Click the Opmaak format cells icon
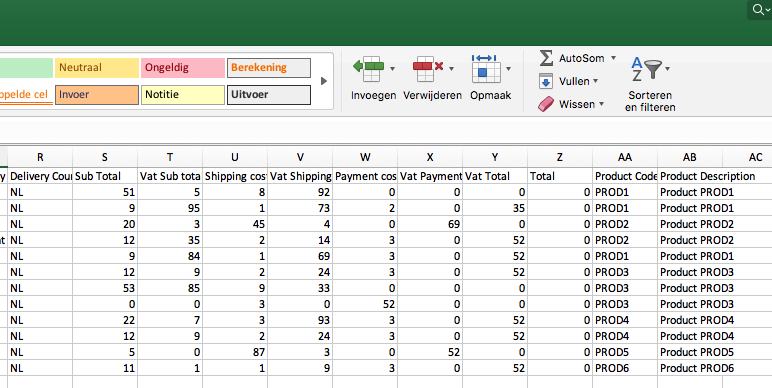This screenshot has width=772, height=388. click(x=486, y=69)
